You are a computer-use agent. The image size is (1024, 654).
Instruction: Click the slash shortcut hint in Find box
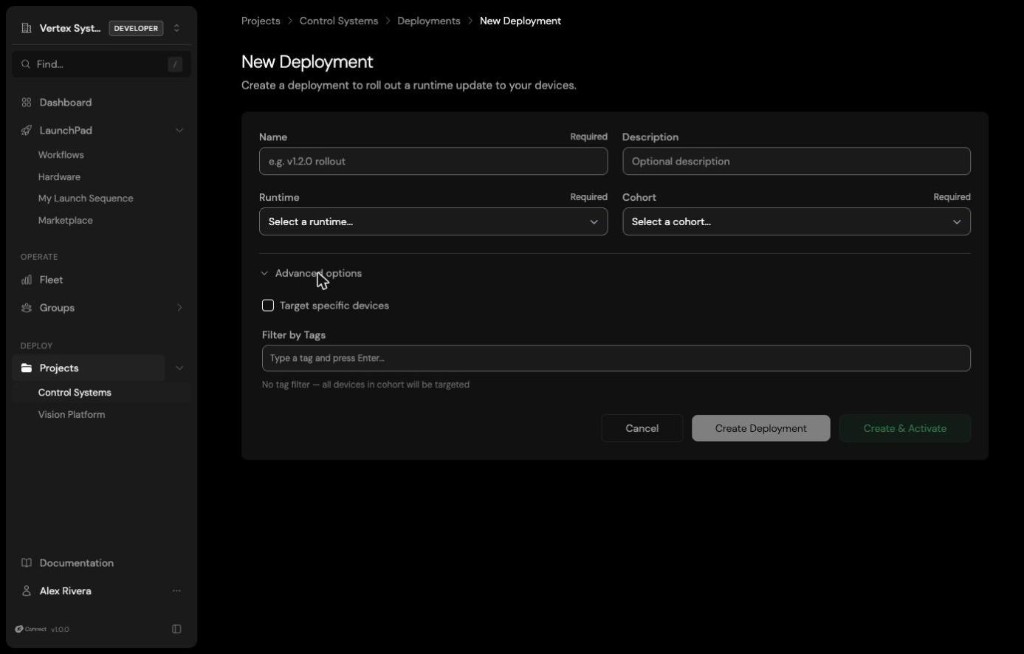coord(174,64)
